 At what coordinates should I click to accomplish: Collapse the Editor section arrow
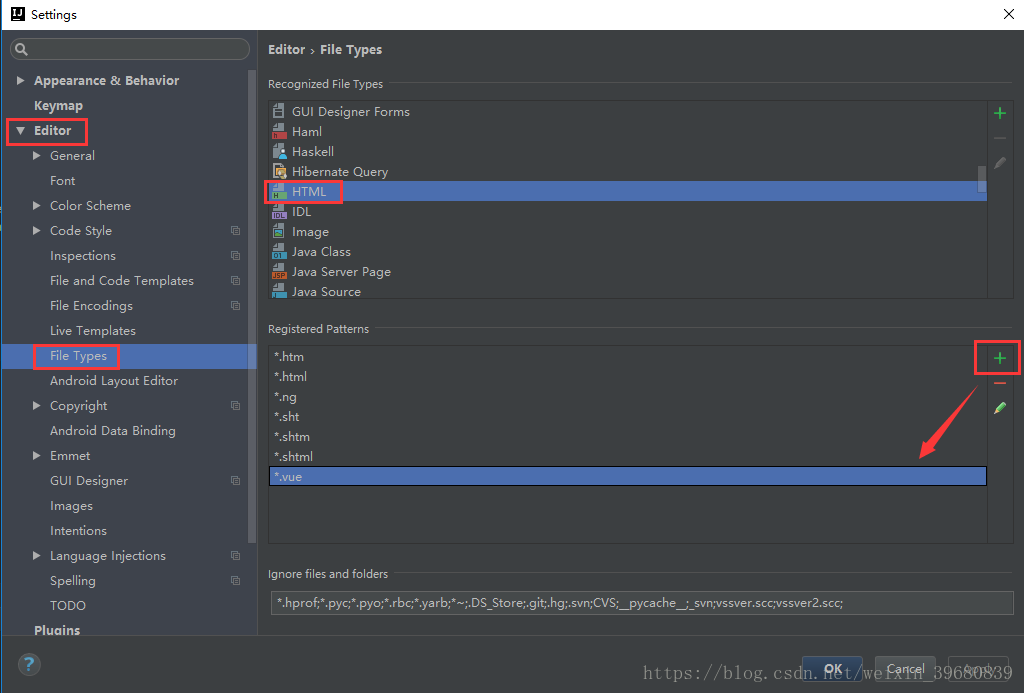(x=20, y=131)
